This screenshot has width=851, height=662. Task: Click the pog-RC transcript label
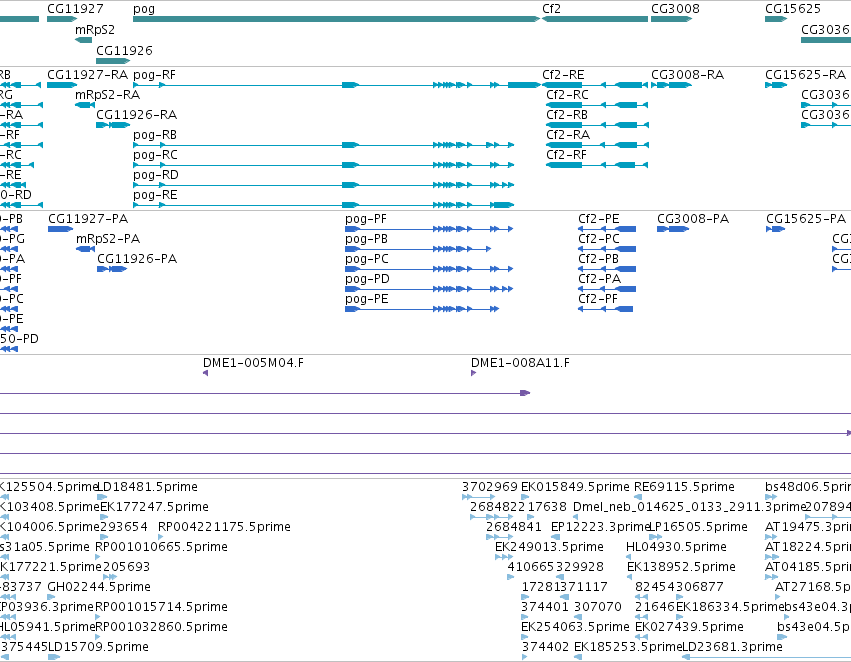coord(155,155)
